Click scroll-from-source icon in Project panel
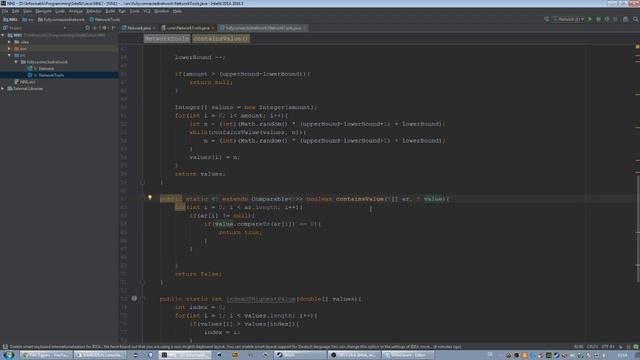This screenshot has width=640, height=360. tap(87, 28)
